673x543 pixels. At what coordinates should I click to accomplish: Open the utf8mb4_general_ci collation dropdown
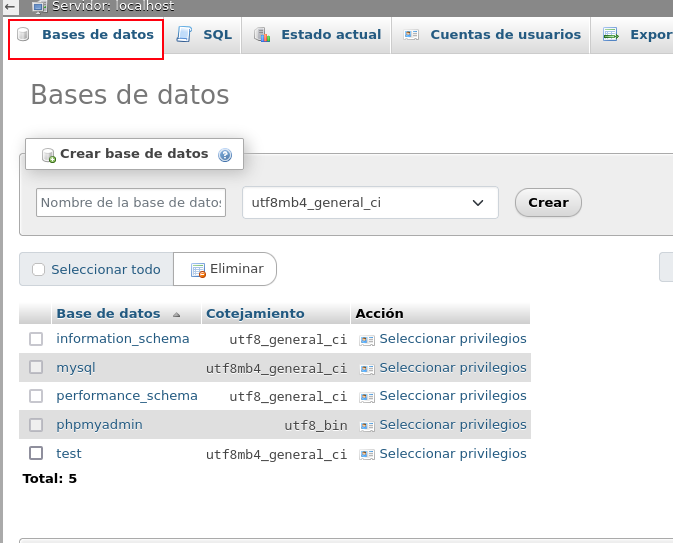pyautogui.click(x=370, y=202)
